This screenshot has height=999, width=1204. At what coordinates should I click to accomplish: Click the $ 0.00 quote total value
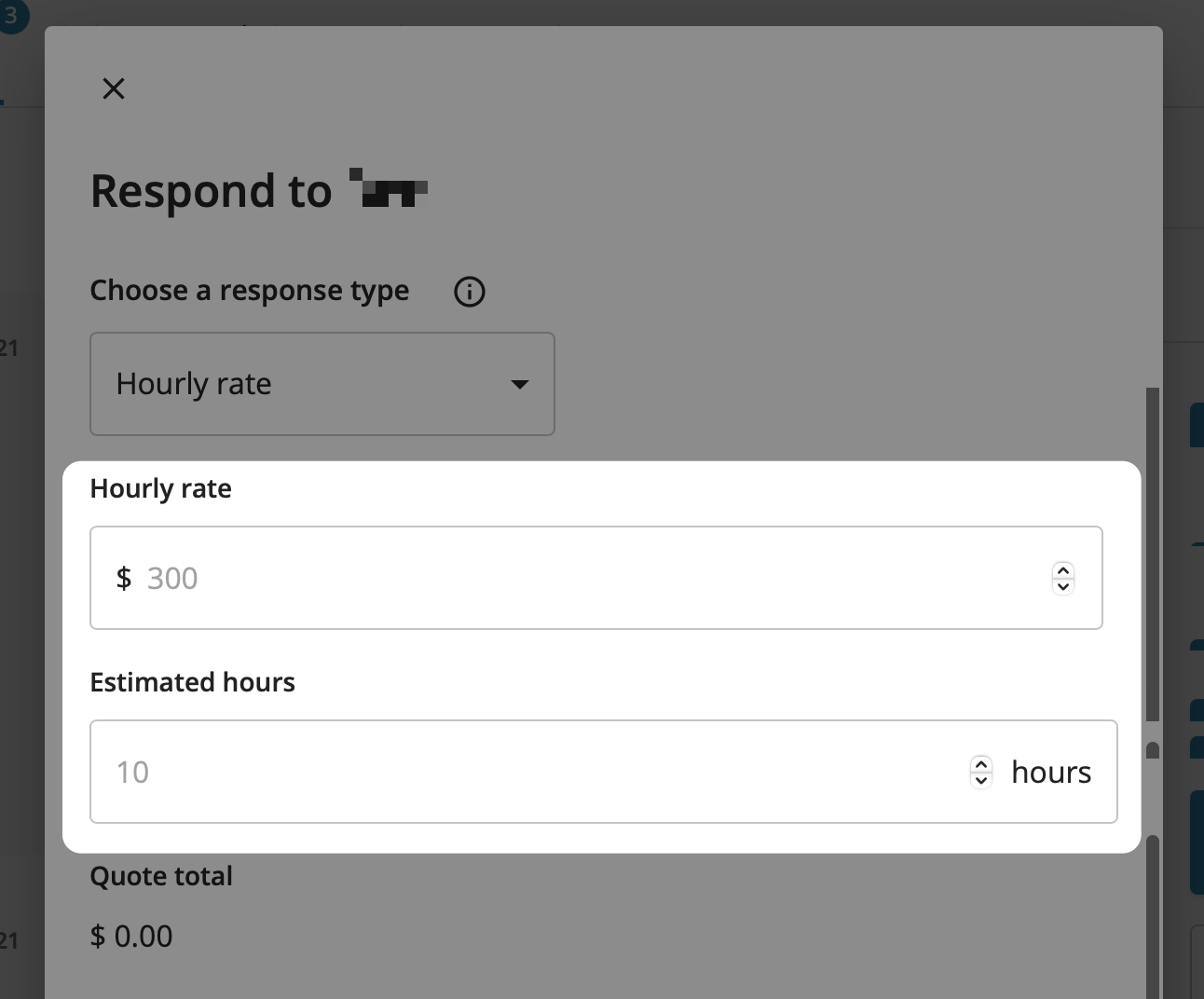pyautogui.click(x=131, y=936)
